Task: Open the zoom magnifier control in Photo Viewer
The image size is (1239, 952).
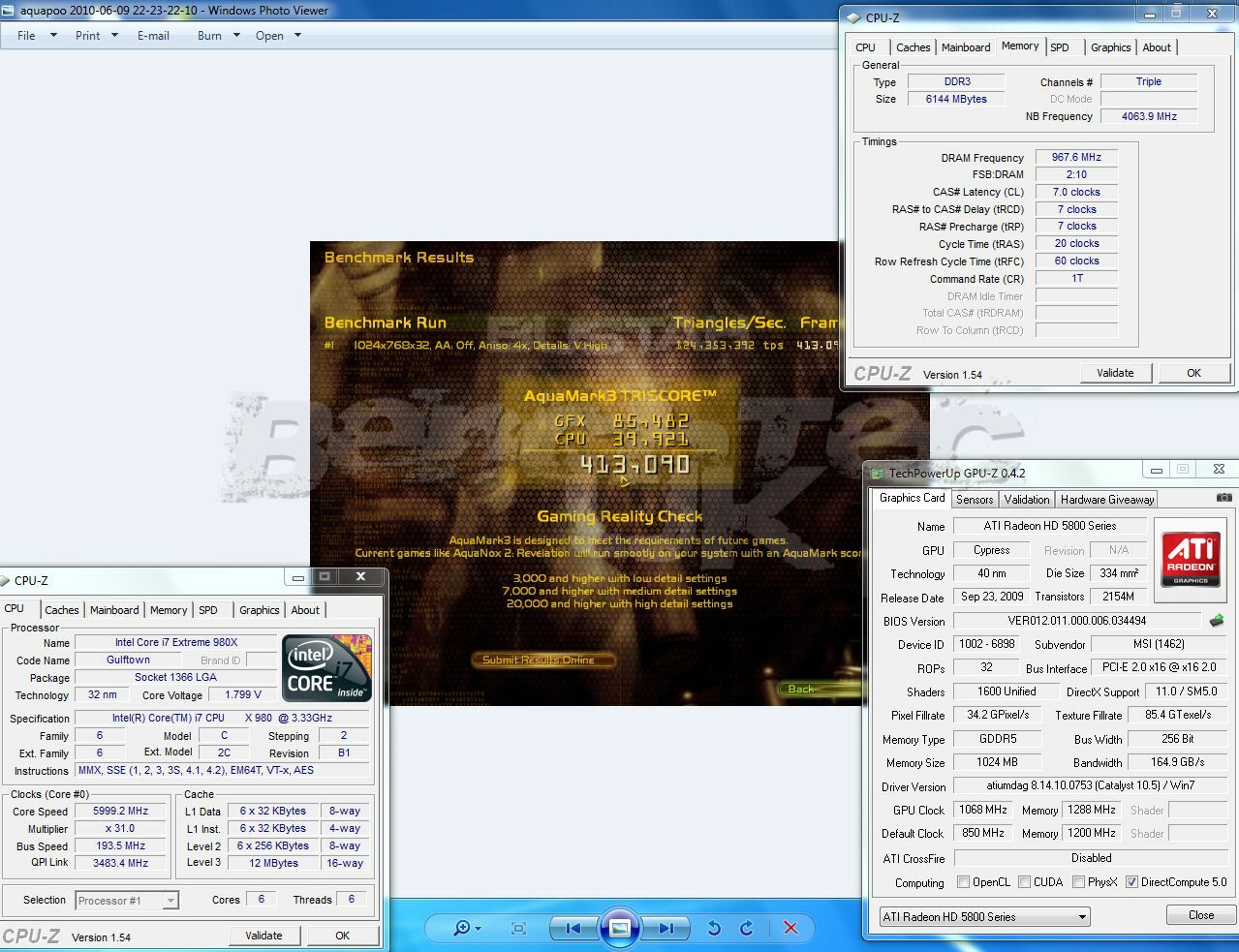Action: pyautogui.click(x=467, y=928)
